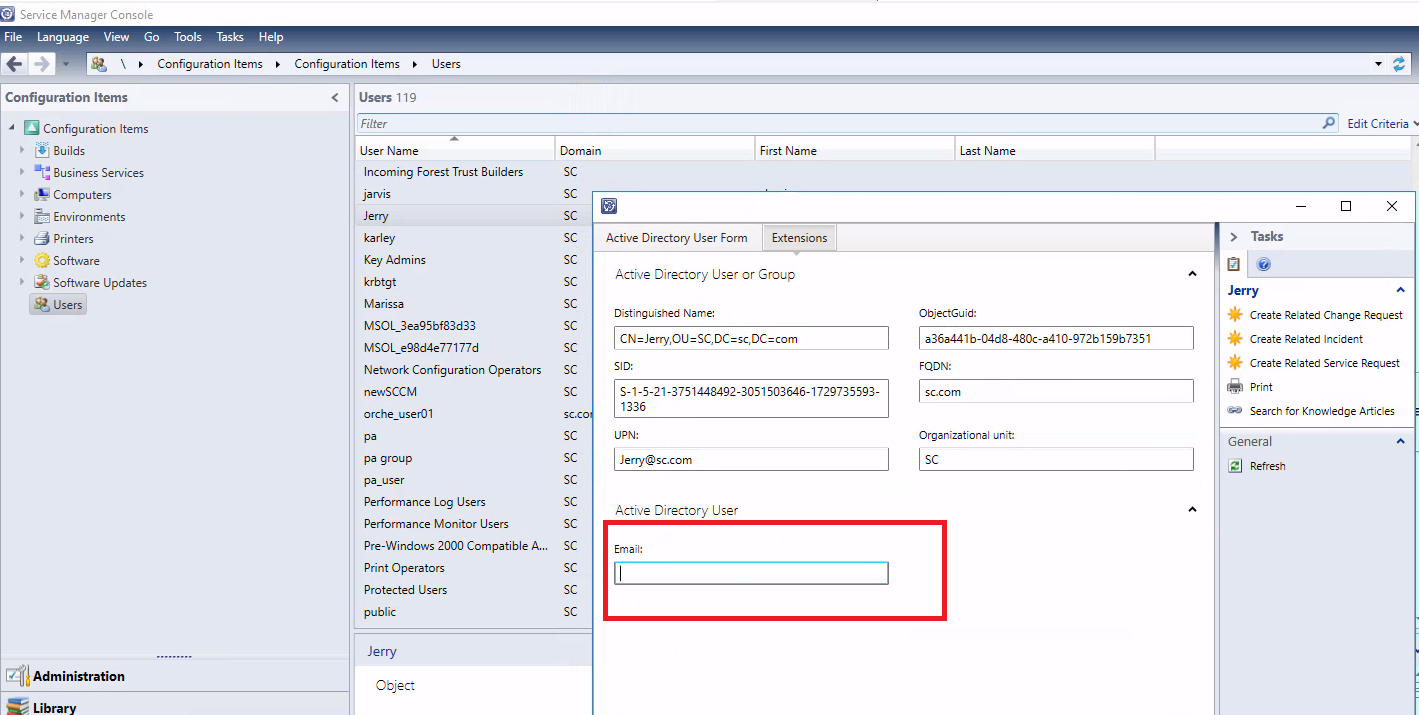Screen dimensions: 1419x715
Task: Expand the Computers tree node
Action: pos(23,194)
